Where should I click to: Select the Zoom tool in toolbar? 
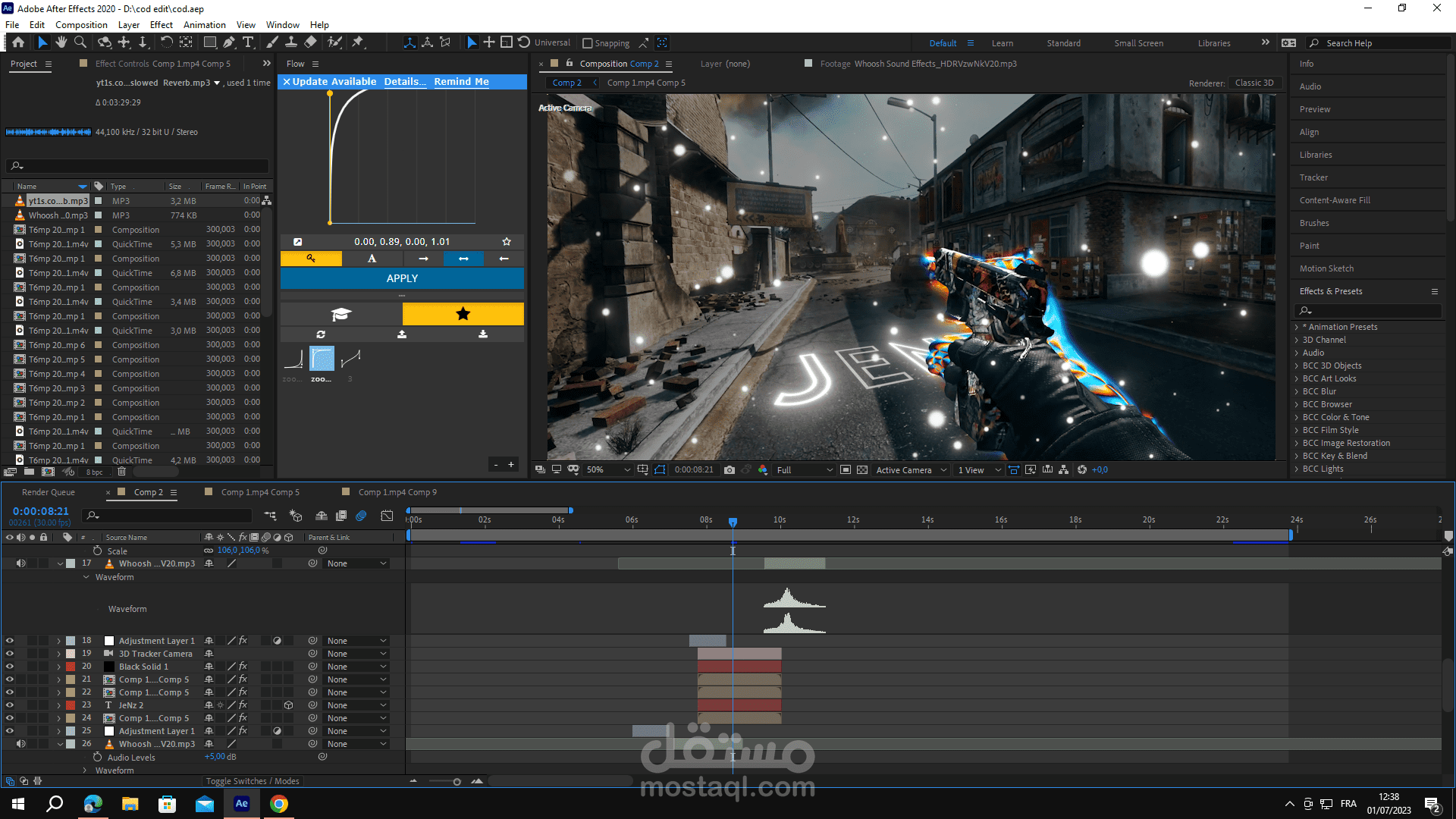(80, 42)
